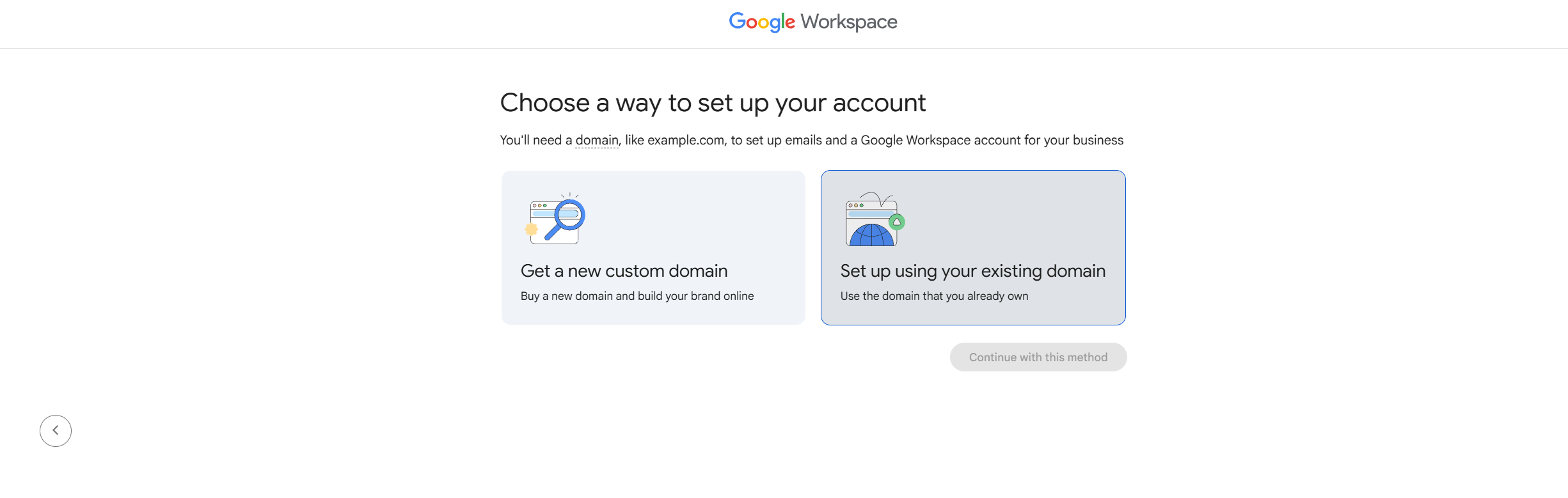The image size is (1568, 498).
Task: Click the magnifying glass domain search illustration
Action: pos(555,219)
